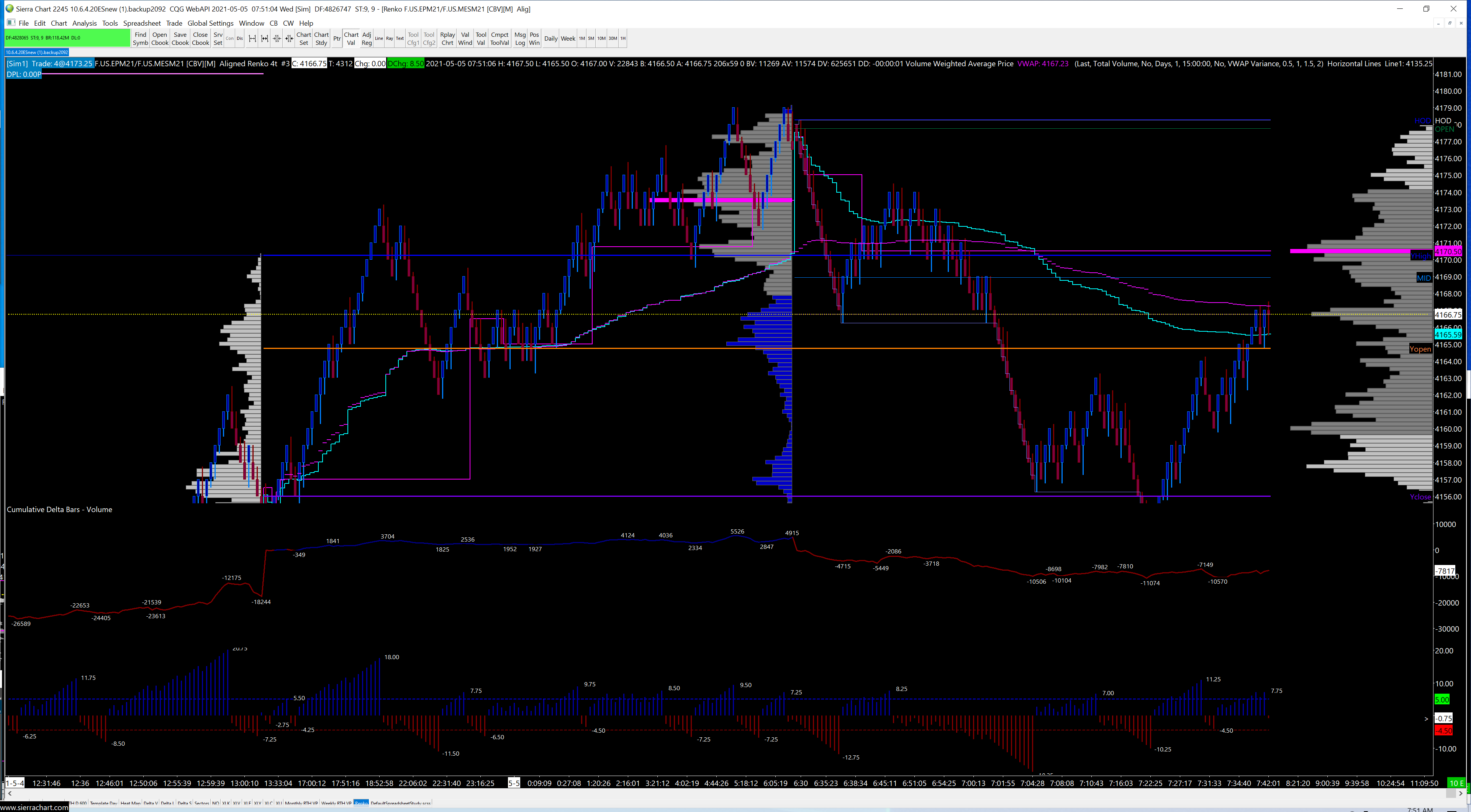Click the Server Settings toolbar button

pos(218,38)
